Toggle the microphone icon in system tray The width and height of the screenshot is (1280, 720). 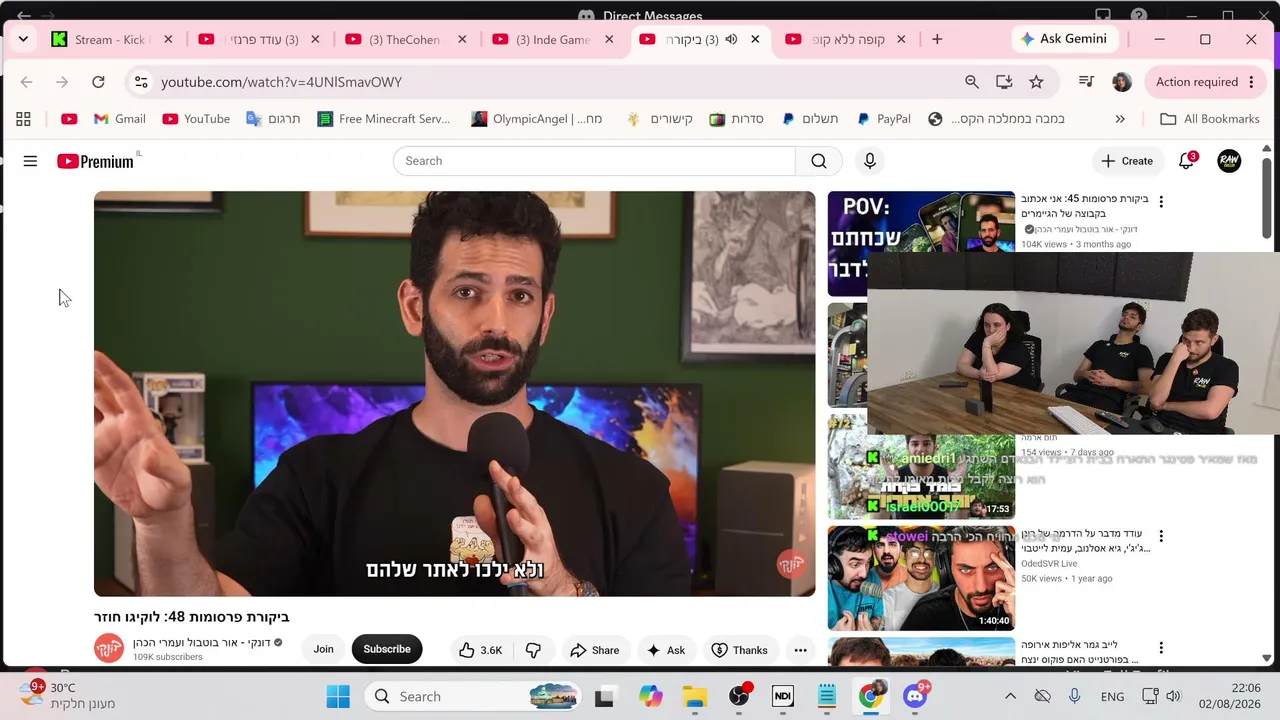click(1075, 696)
